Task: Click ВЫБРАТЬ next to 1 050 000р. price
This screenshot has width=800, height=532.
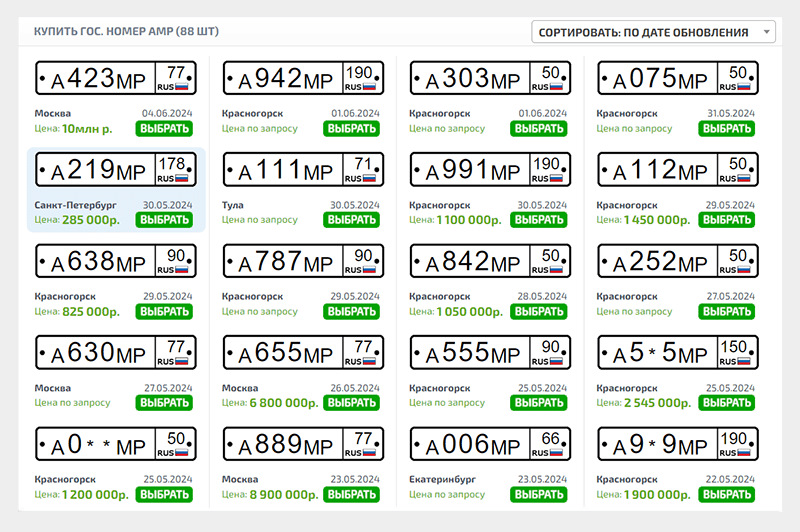Action: 538,312
